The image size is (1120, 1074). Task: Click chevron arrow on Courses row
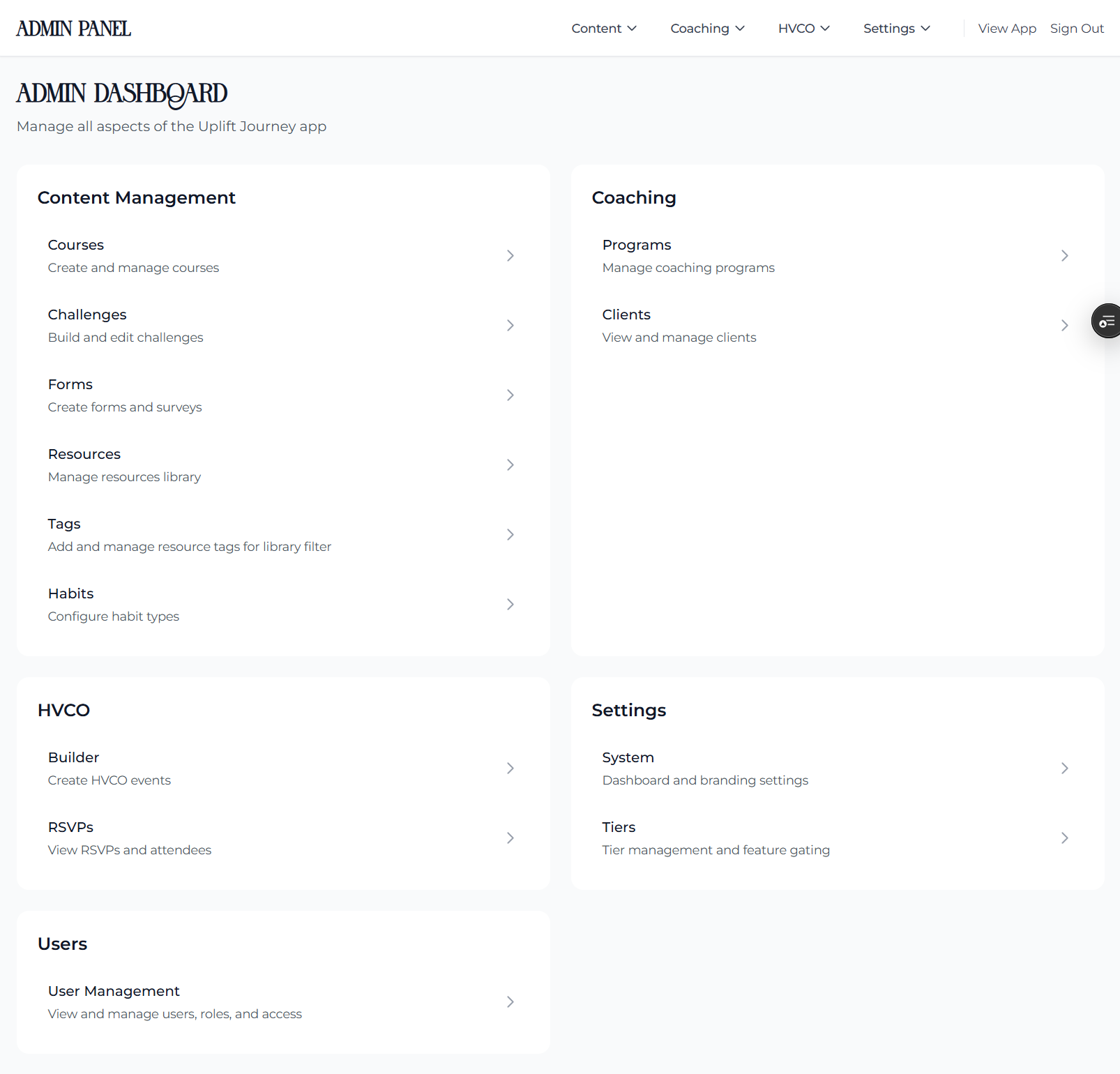click(510, 256)
